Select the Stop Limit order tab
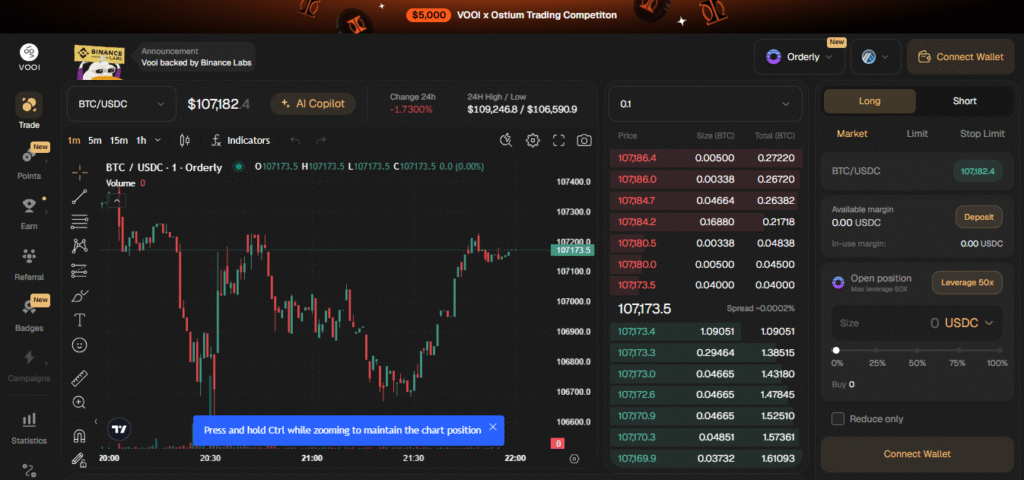 [981, 134]
